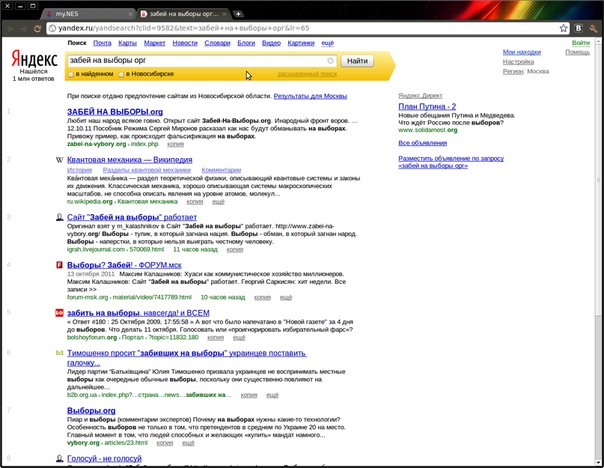Open the Картинки service link

pyautogui.click(x=301, y=43)
